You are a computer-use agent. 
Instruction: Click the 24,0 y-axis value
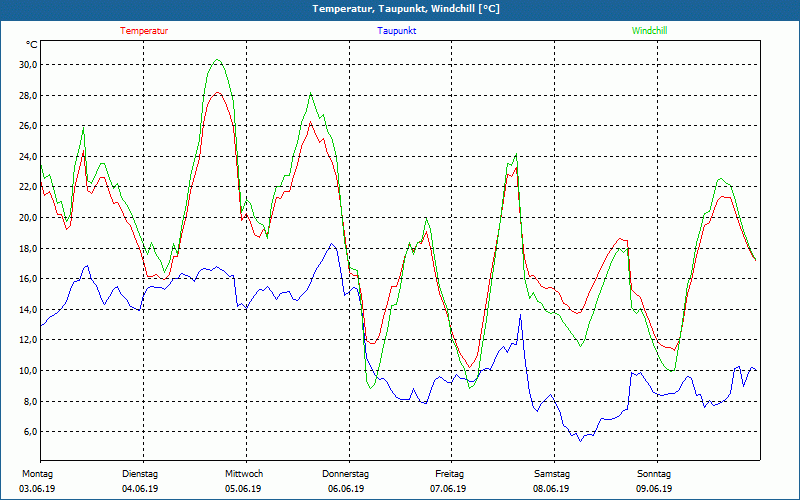(x=29, y=157)
